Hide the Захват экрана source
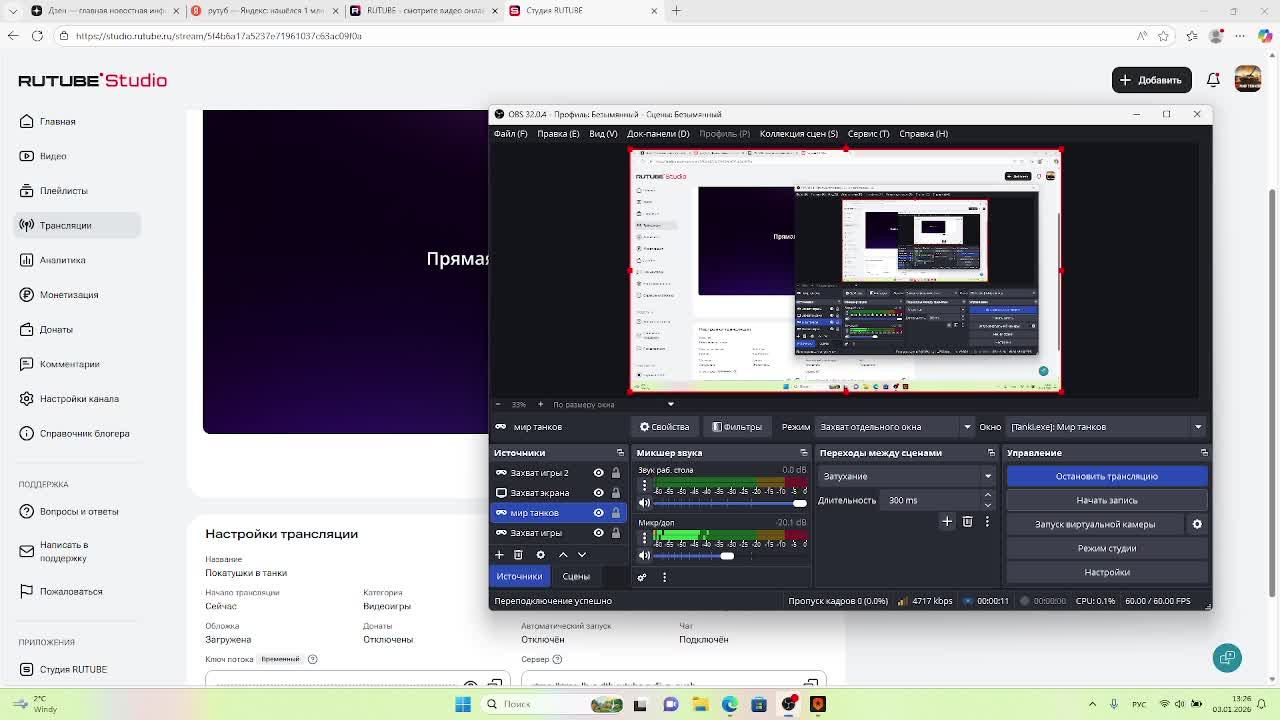1280x720 pixels. tap(598, 493)
